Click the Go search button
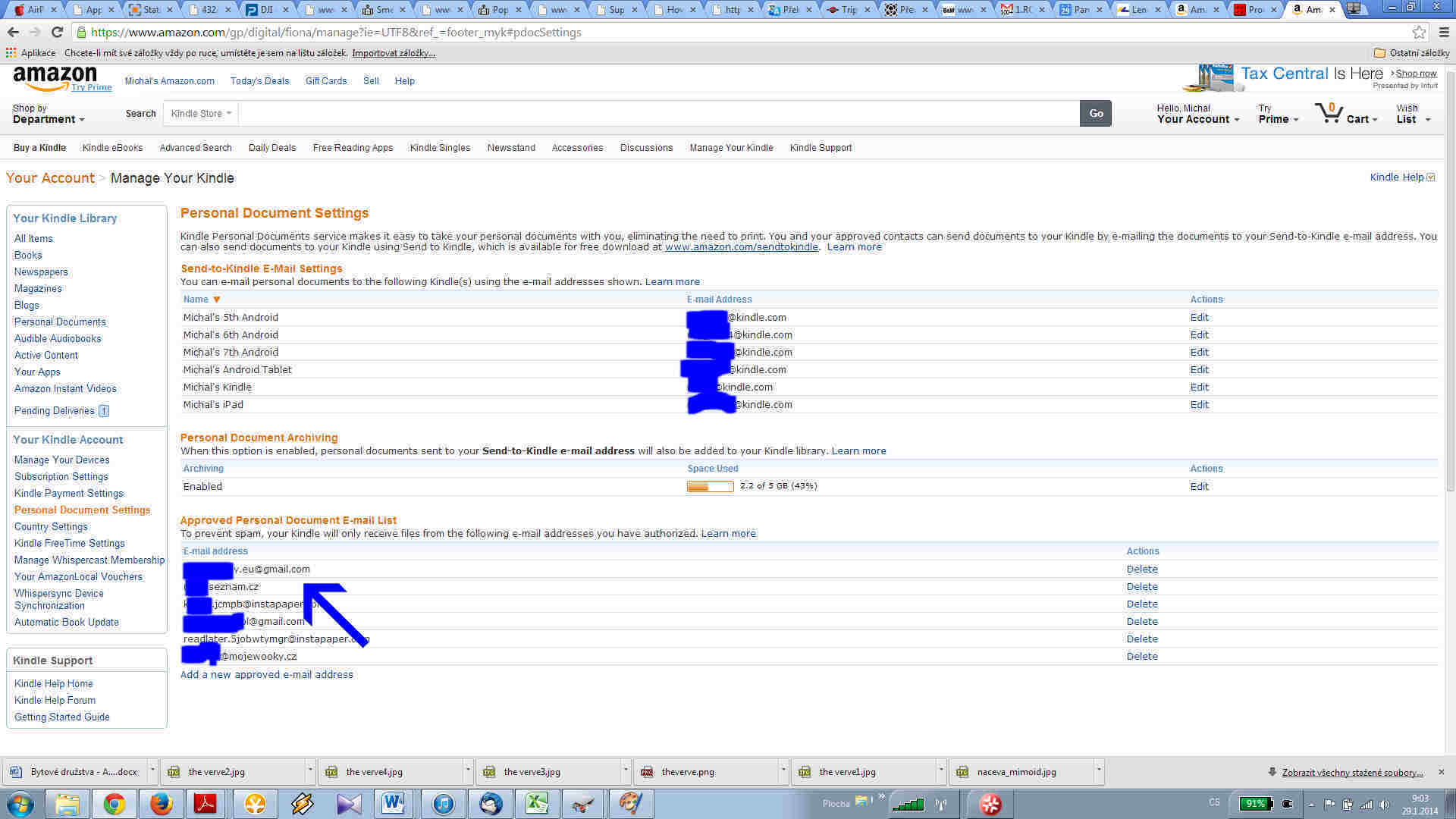1456x819 pixels. pyautogui.click(x=1096, y=114)
